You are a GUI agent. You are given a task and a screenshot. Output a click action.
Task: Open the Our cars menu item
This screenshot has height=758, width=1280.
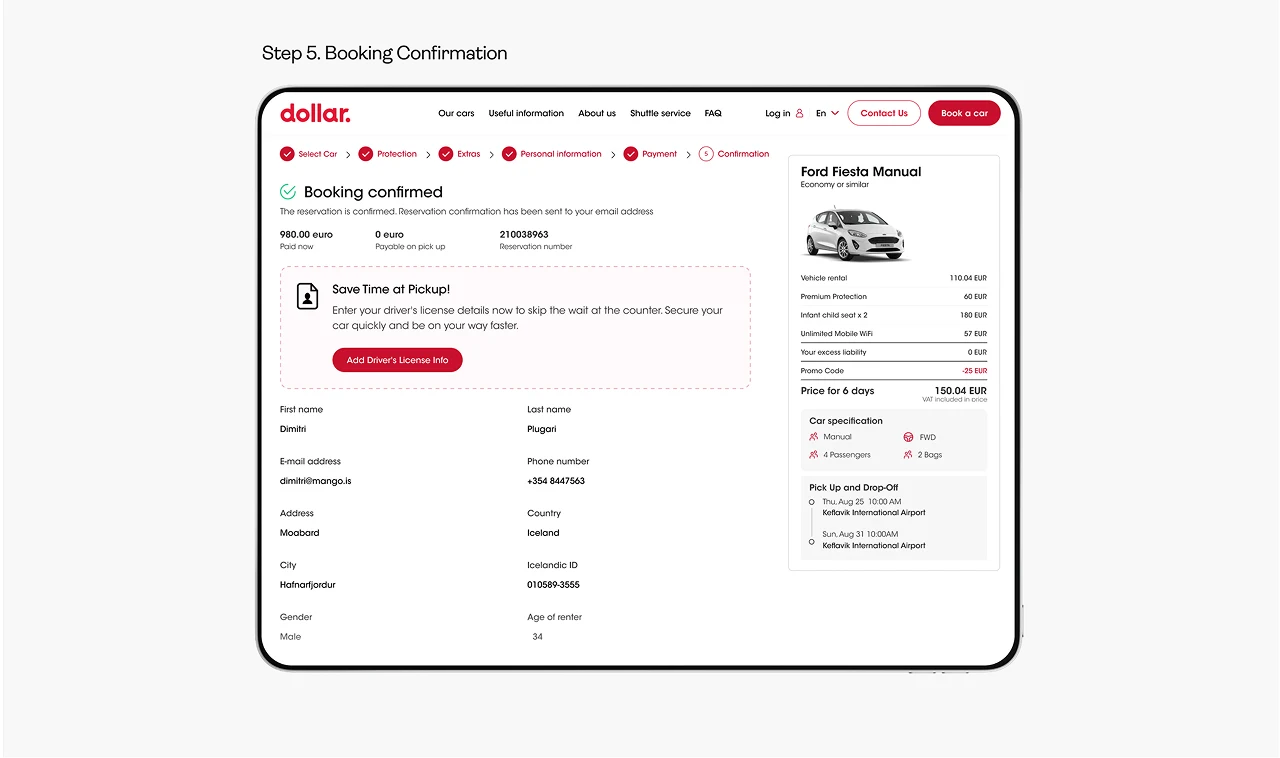(456, 113)
